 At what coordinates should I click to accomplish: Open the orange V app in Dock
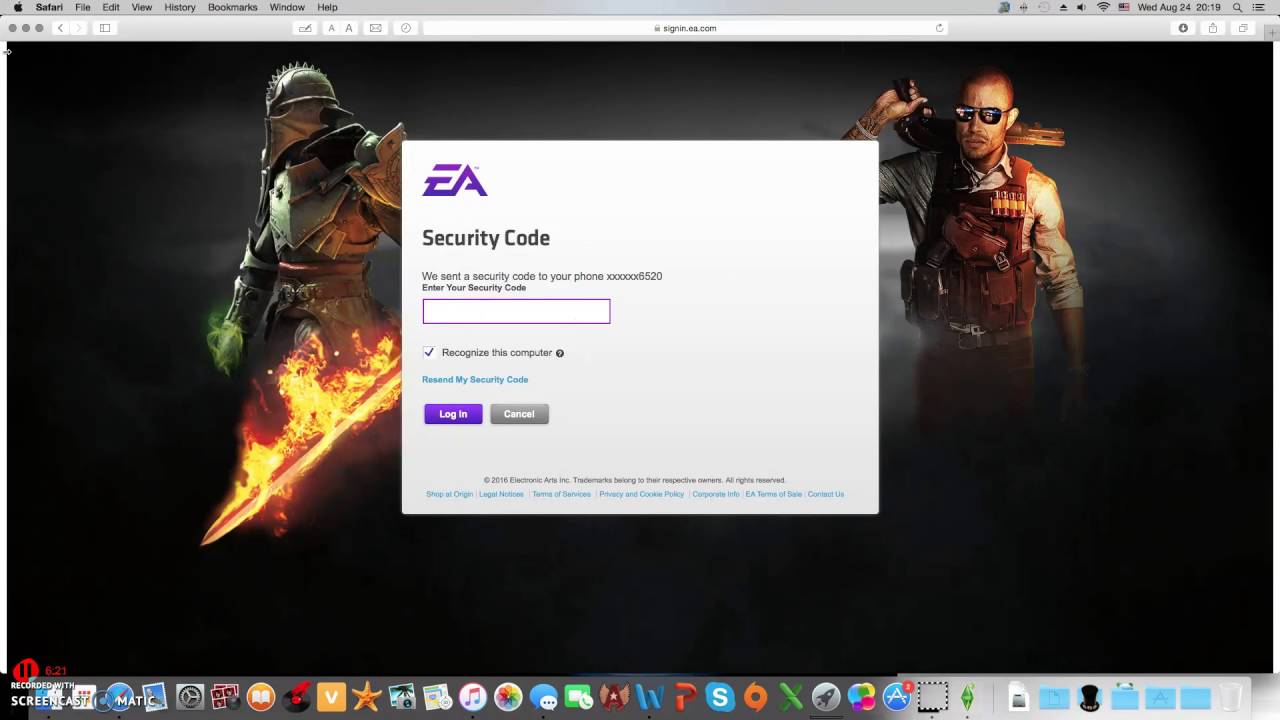[331, 697]
